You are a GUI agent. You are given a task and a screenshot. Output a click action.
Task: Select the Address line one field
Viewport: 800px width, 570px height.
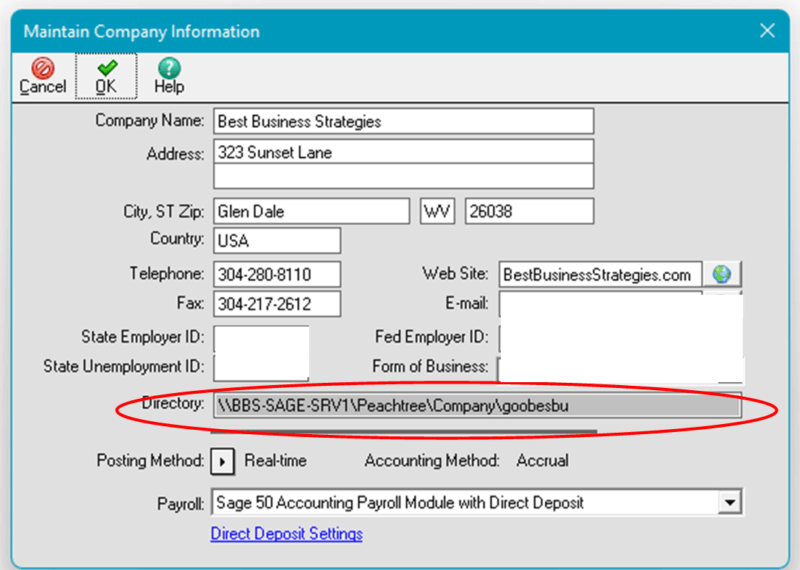[403, 153]
